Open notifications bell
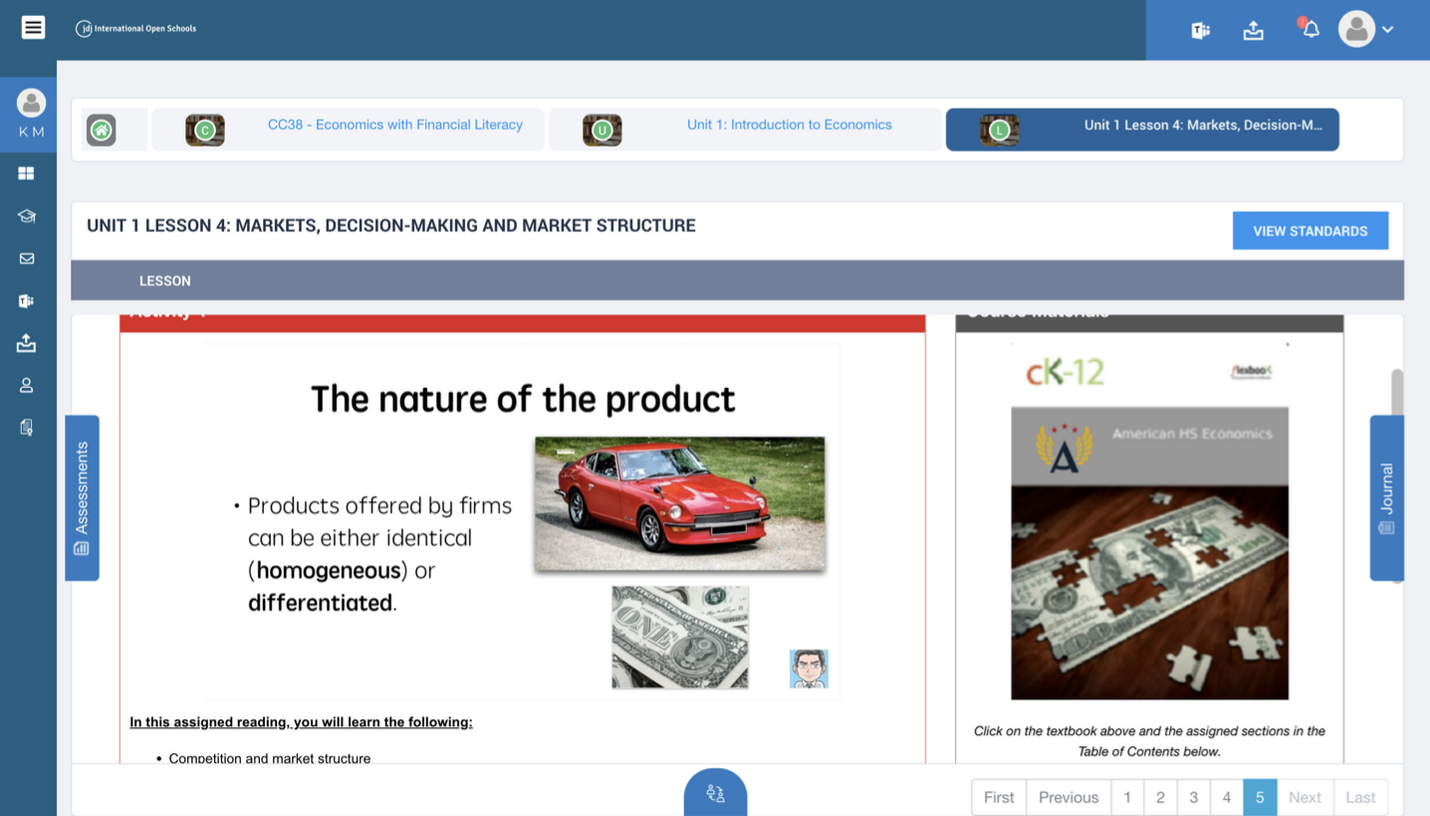Image resolution: width=1430 pixels, height=816 pixels. coord(1310,29)
